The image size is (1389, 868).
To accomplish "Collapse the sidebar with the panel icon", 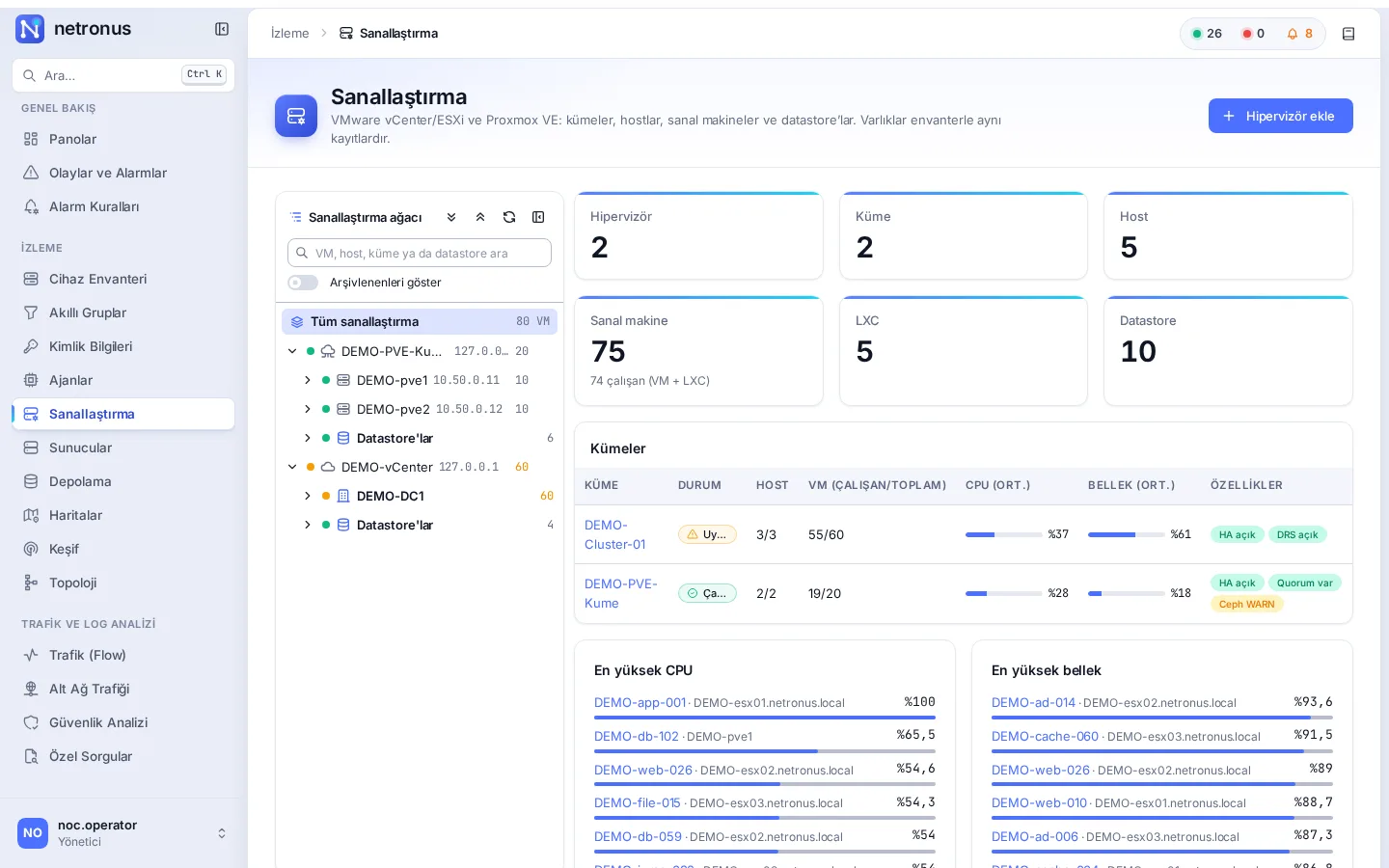I will click(x=222, y=29).
